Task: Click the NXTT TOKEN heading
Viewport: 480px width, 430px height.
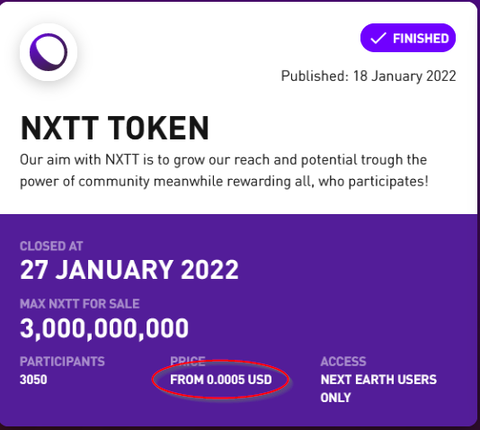Action: (115, 128)
